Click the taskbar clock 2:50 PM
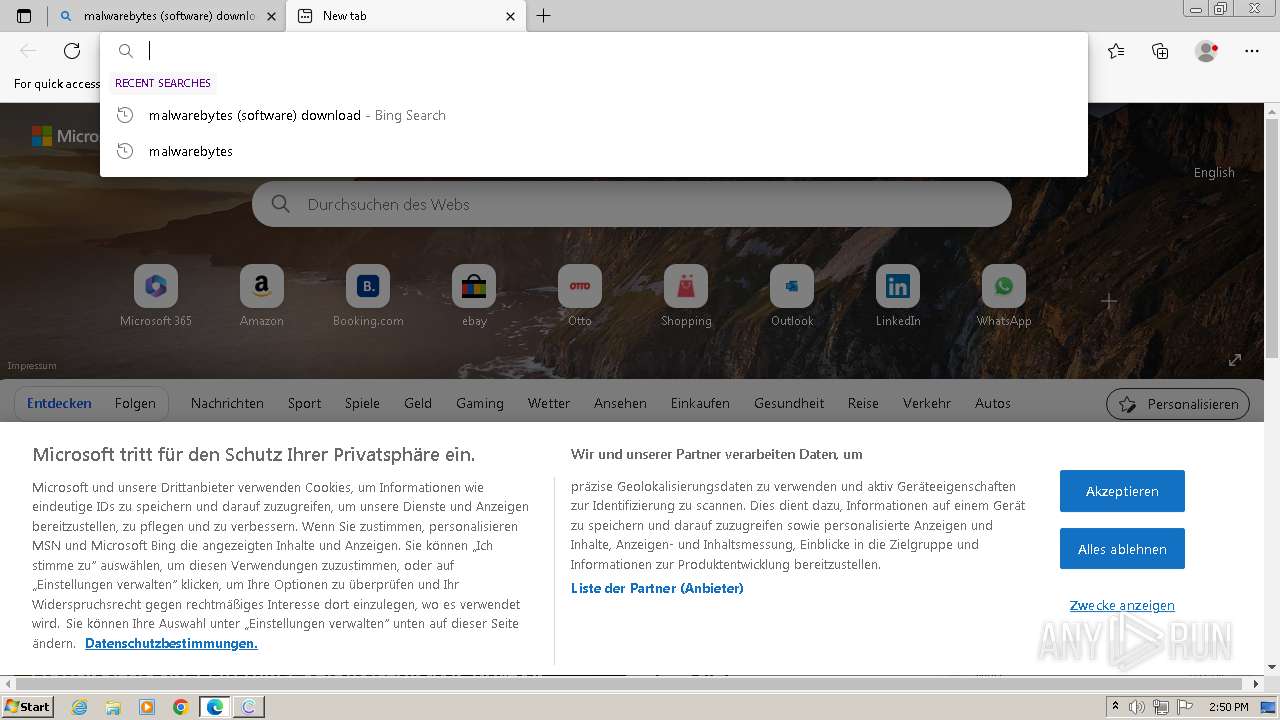The image size is (1280, 720). [x=1229, y=707]
